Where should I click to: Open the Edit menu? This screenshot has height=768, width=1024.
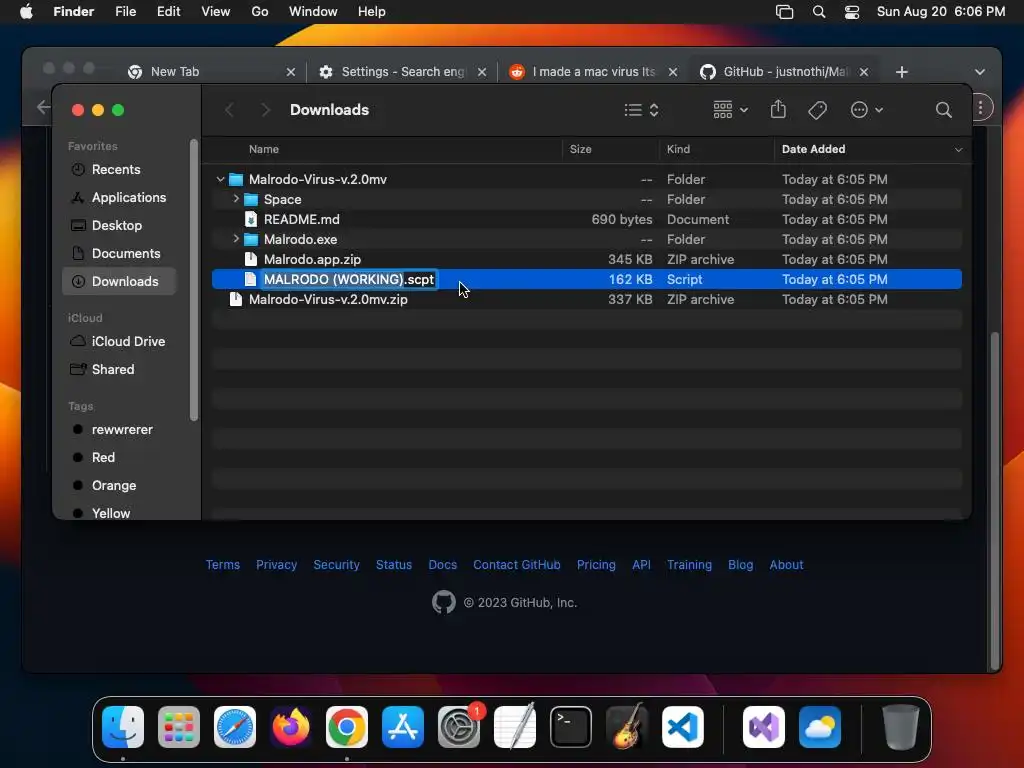tap(168, 12)
